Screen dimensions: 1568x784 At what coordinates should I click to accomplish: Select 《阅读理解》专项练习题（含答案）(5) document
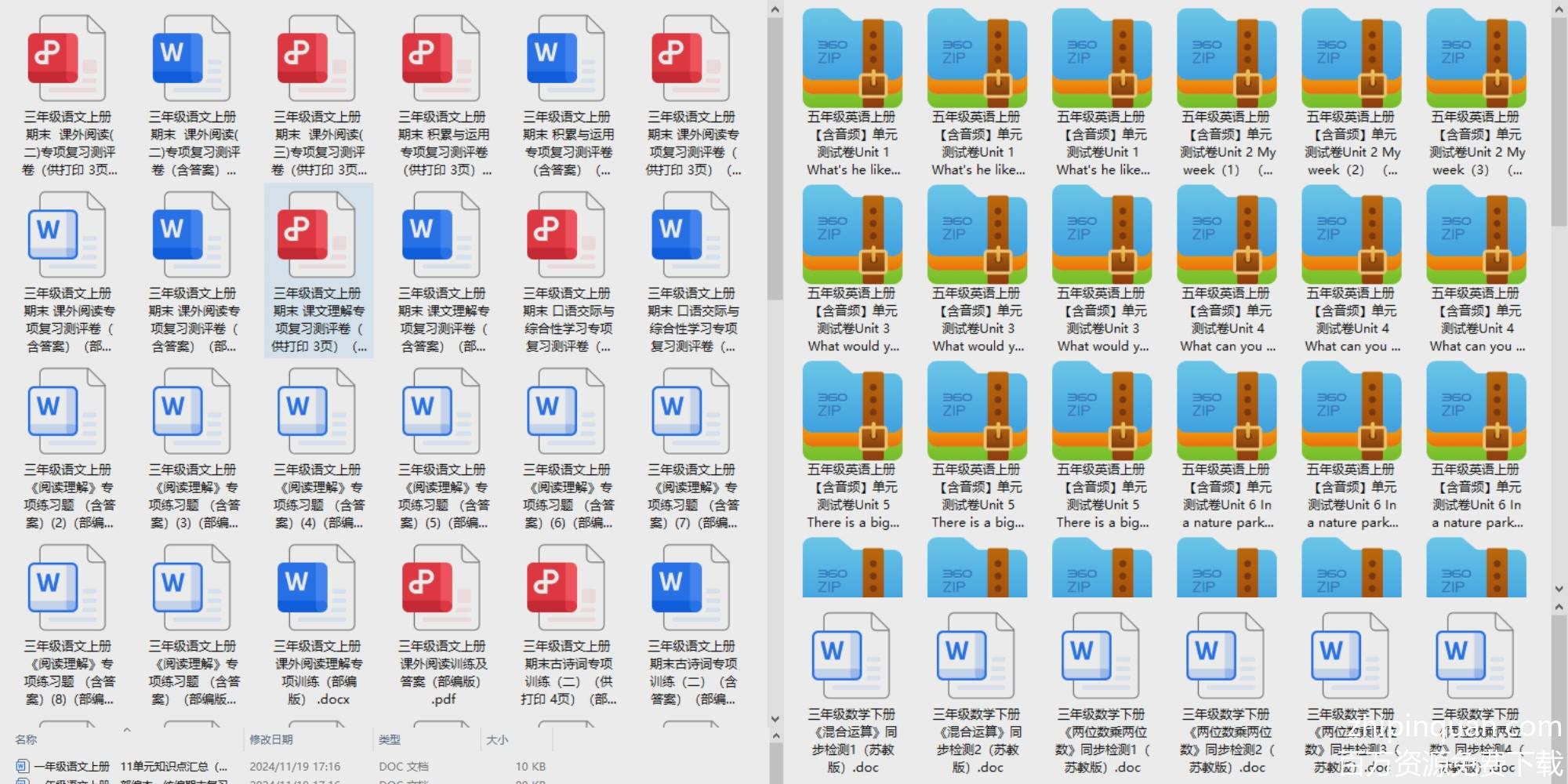coord(443,448)
